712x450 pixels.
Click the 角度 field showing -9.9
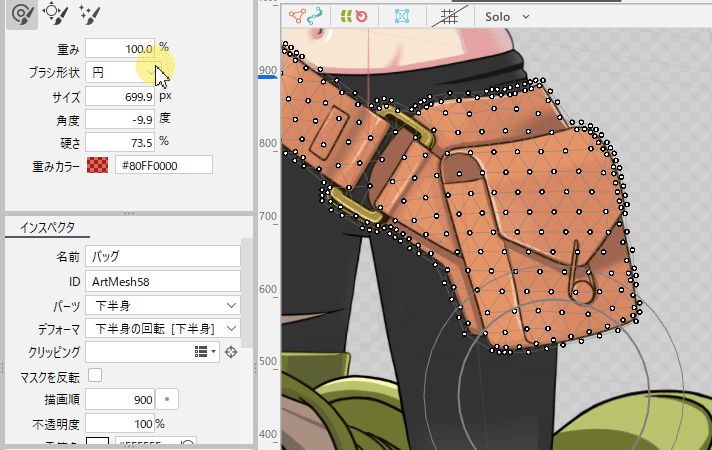pos(120,119)
